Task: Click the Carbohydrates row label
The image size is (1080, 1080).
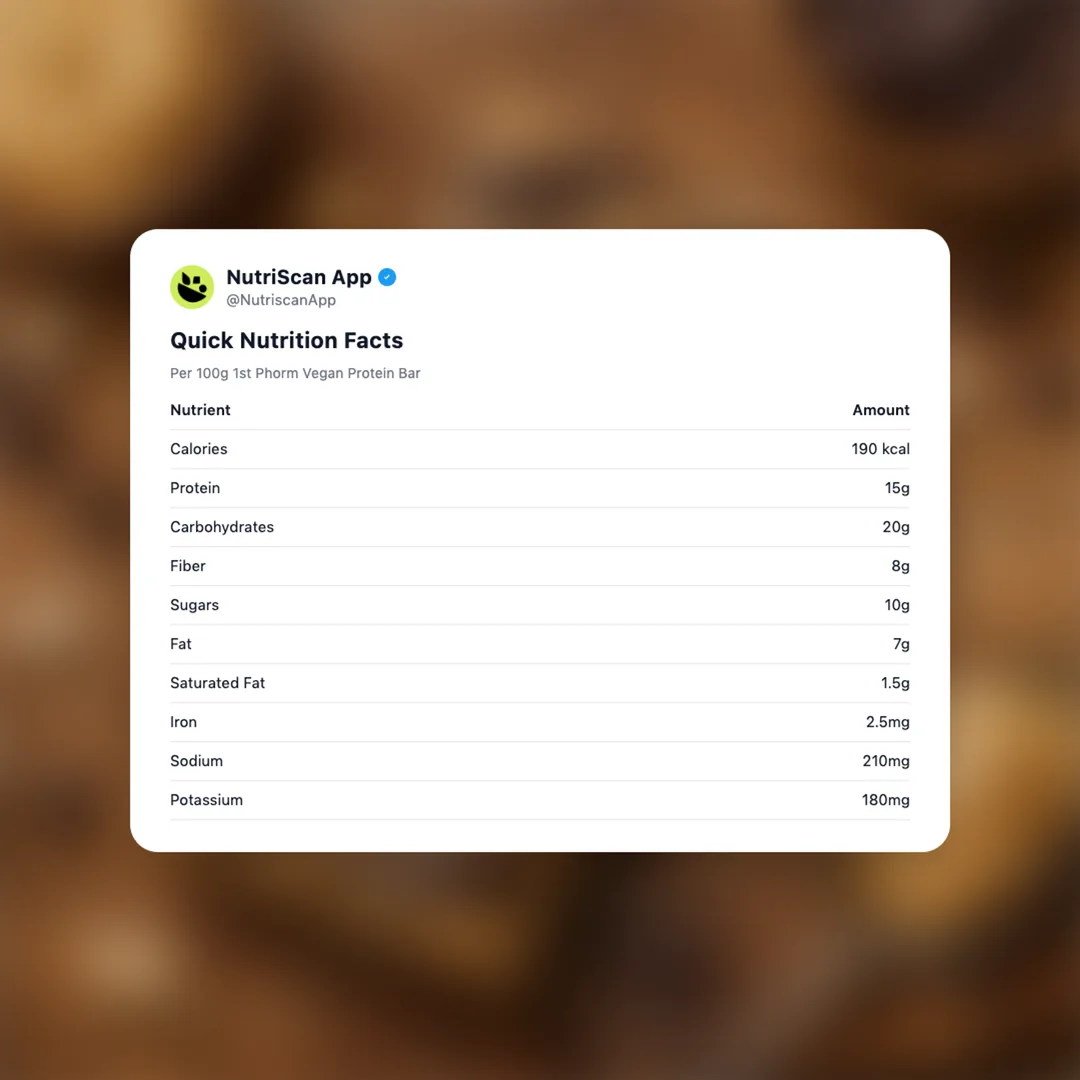Action: coord(222,527)
